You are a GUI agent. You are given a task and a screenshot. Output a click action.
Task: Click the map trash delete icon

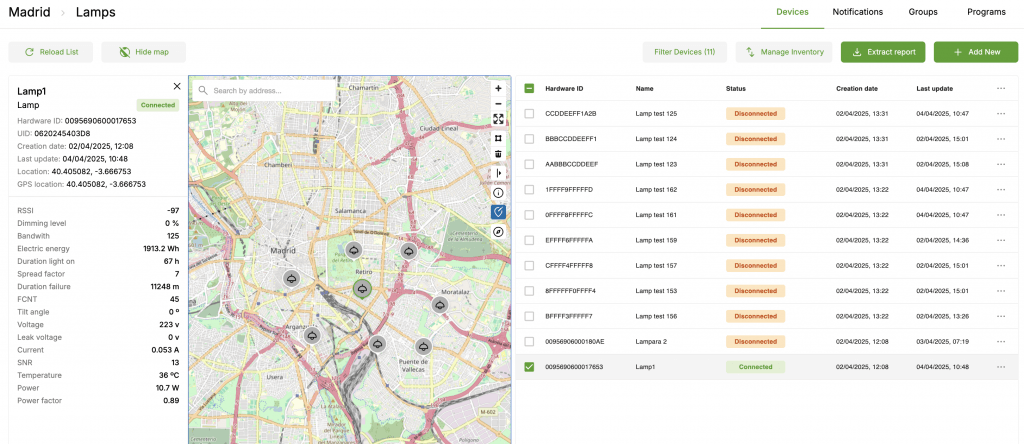498,154
